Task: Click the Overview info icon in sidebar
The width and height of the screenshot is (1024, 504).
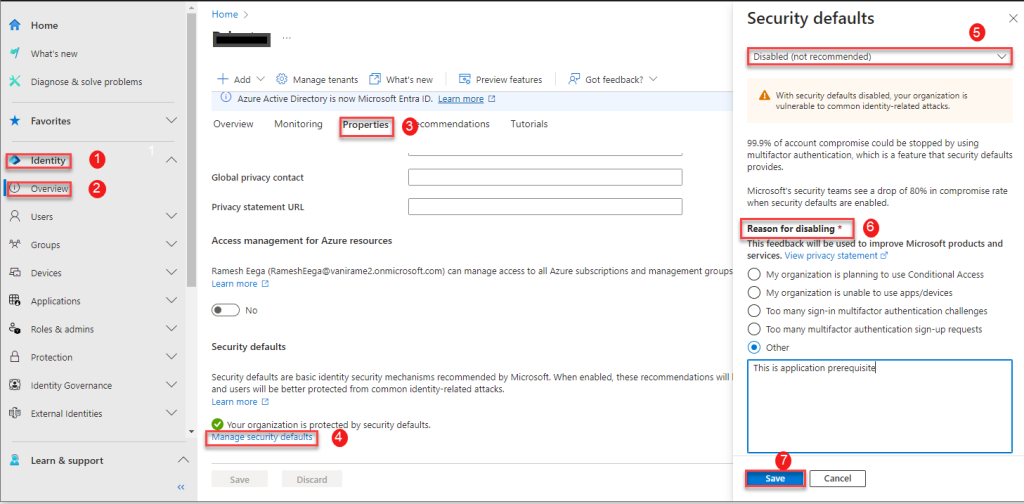Action: 16,188
